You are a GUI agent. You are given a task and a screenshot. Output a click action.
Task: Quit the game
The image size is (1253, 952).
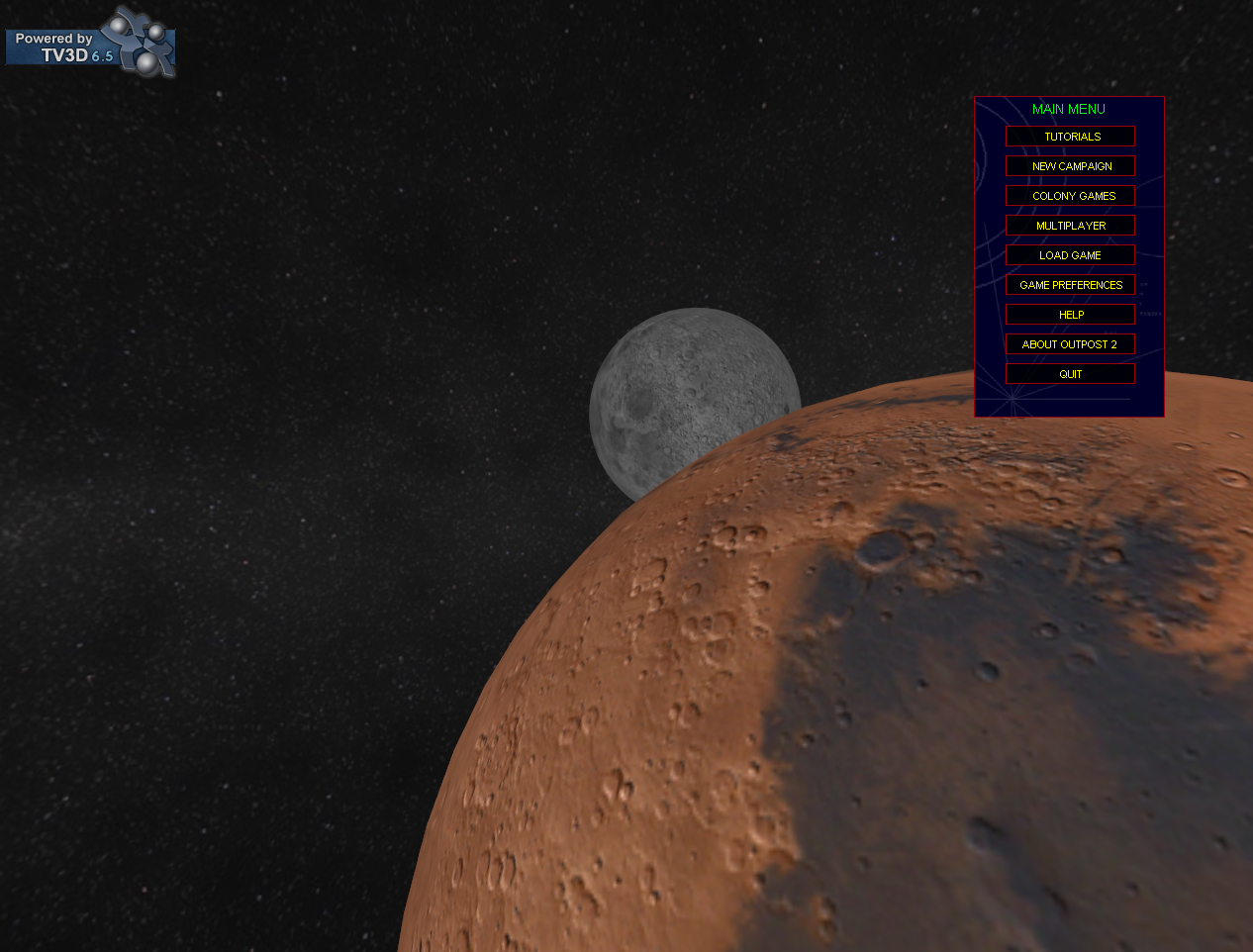(x=1070, y=374)
